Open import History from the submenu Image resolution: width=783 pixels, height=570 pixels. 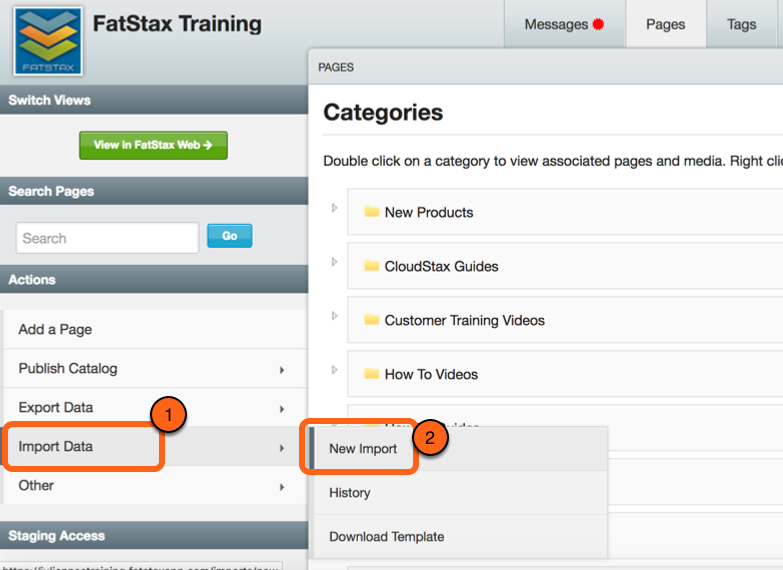tap(460, 493)
